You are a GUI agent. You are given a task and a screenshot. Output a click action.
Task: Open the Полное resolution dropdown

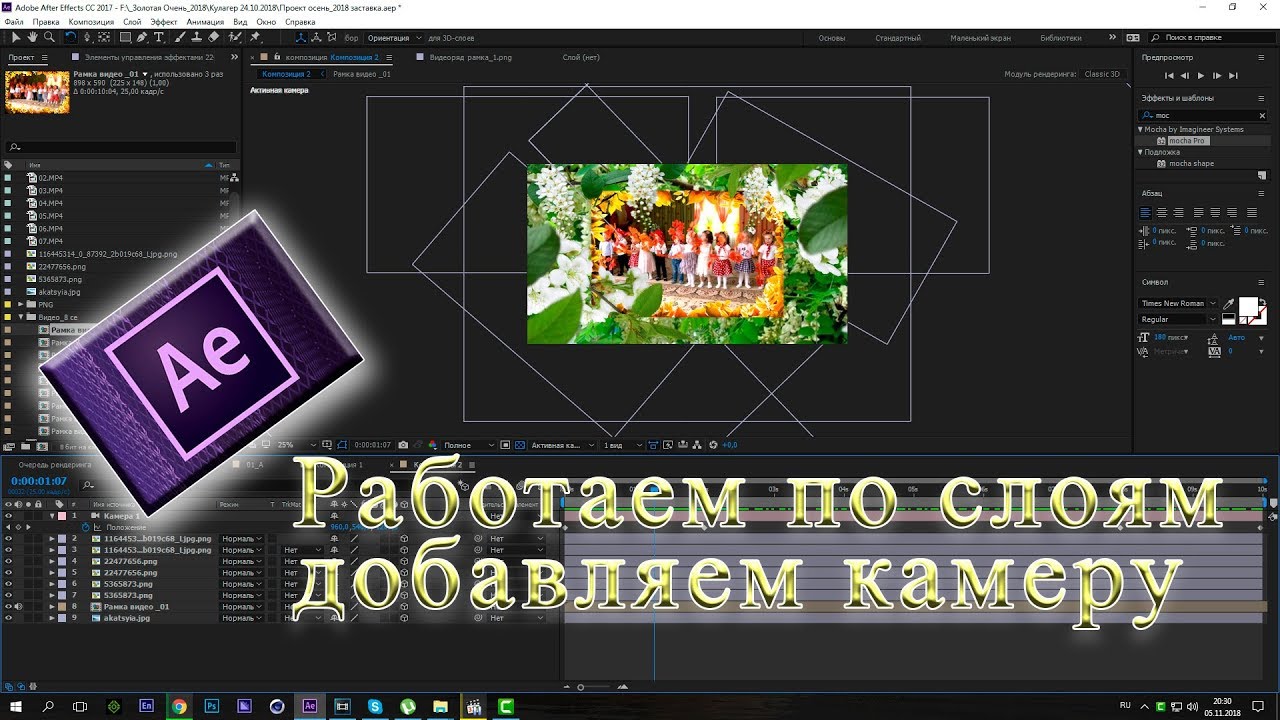click(x=469, y=445)
